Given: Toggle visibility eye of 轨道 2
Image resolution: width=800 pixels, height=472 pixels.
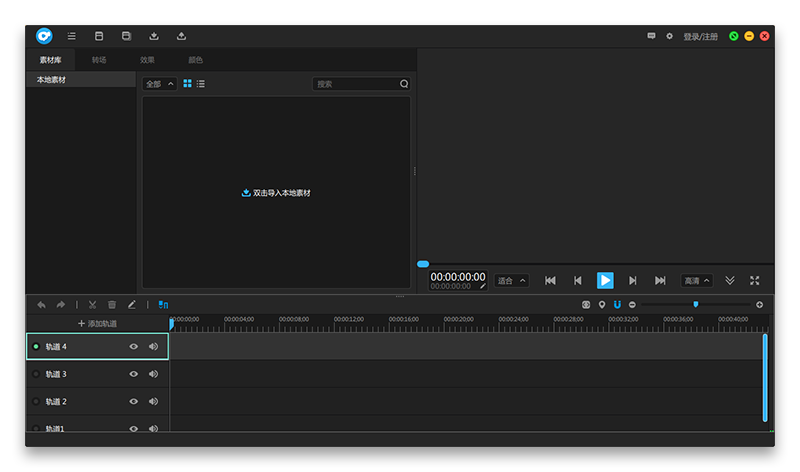Looking at the screenshot, I should point(134,402).
